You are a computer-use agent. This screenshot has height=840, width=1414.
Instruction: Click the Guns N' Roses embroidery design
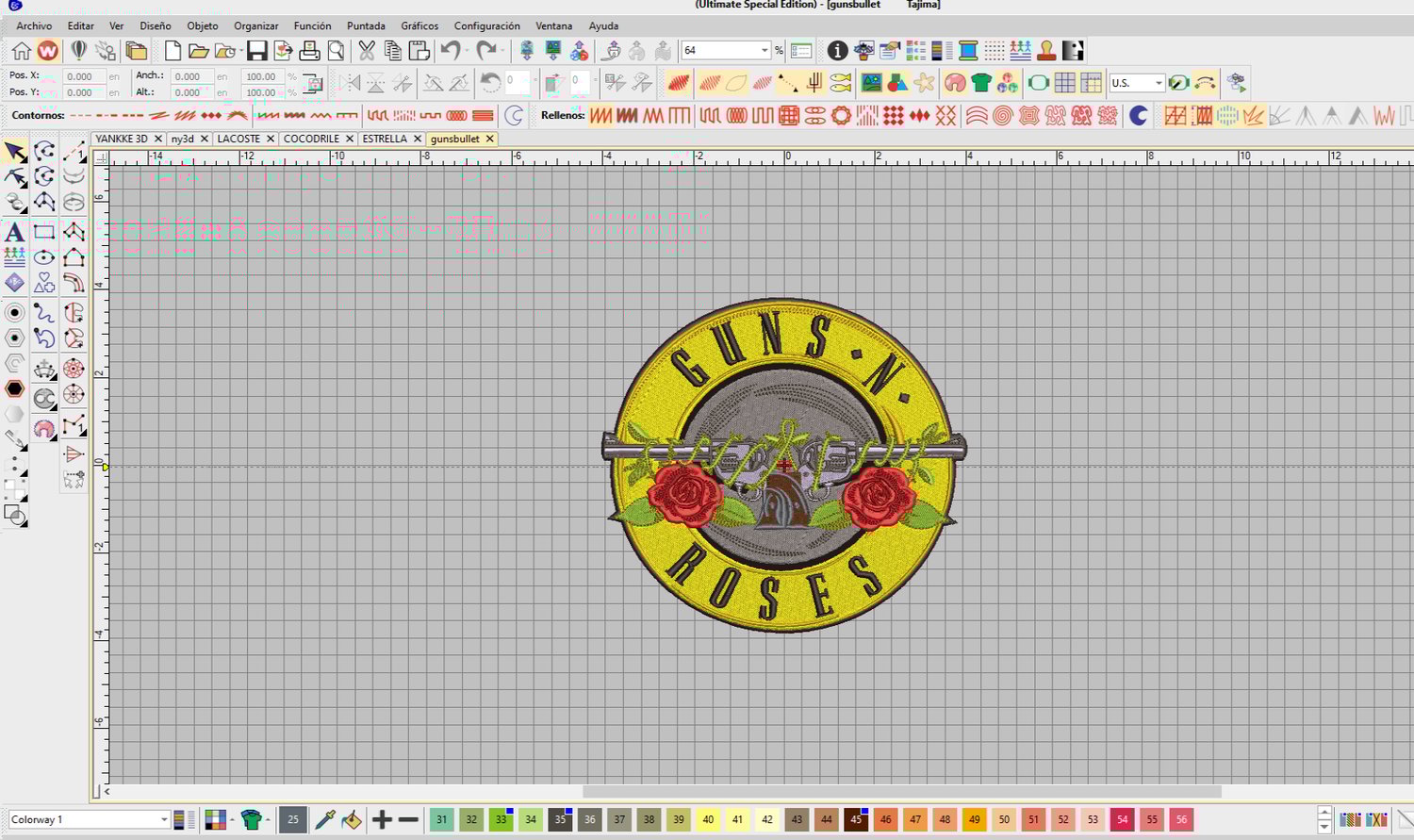point(784,465)
